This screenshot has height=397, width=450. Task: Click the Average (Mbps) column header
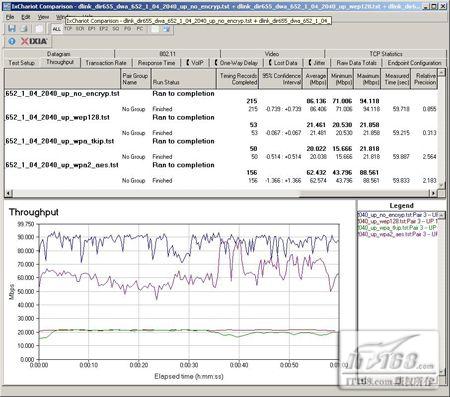315,79
